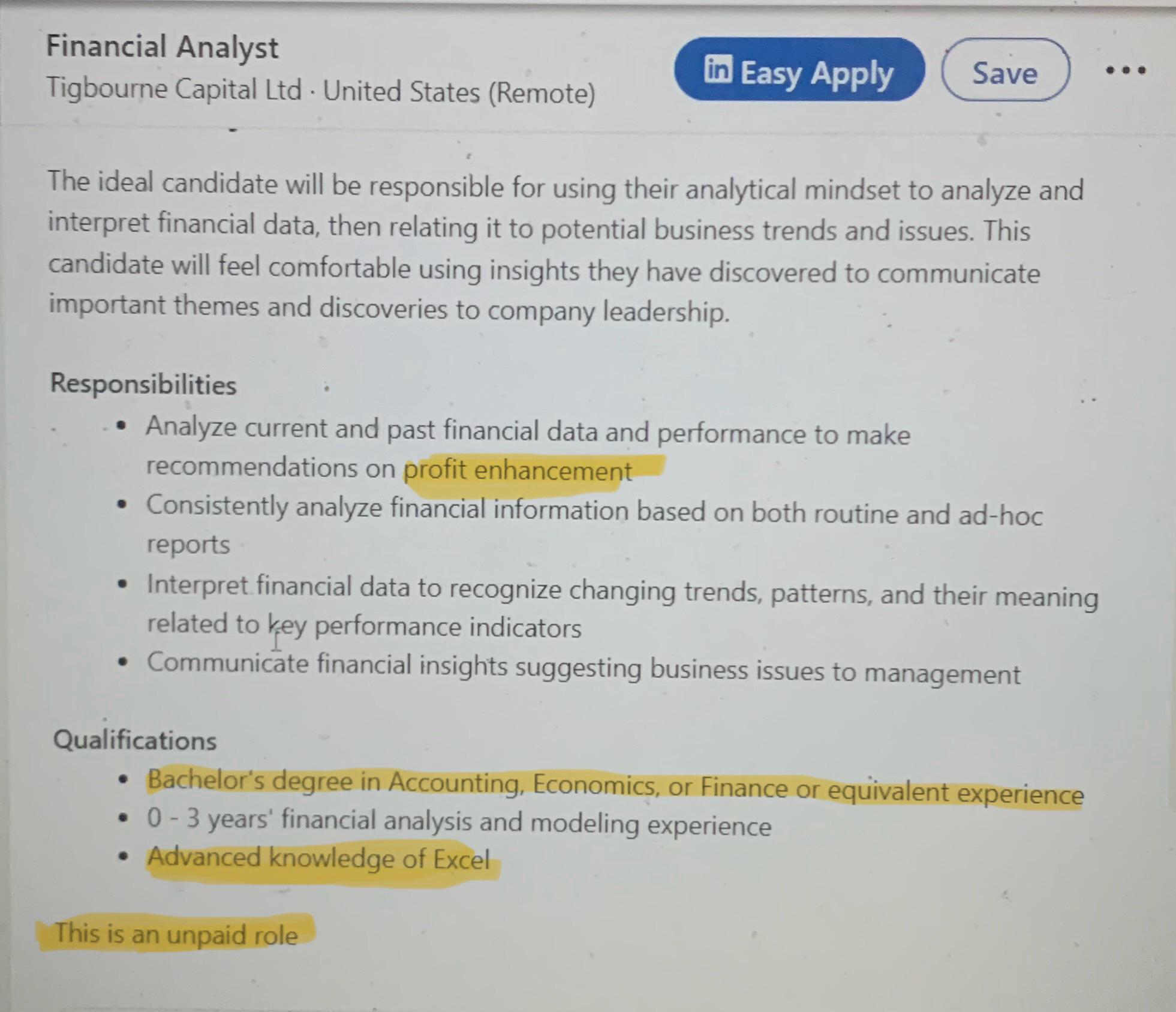Viewport: 1176px width, 1012px height.
Task: Open the Financial Analyst job title
Action: click(x=163, y=47)
